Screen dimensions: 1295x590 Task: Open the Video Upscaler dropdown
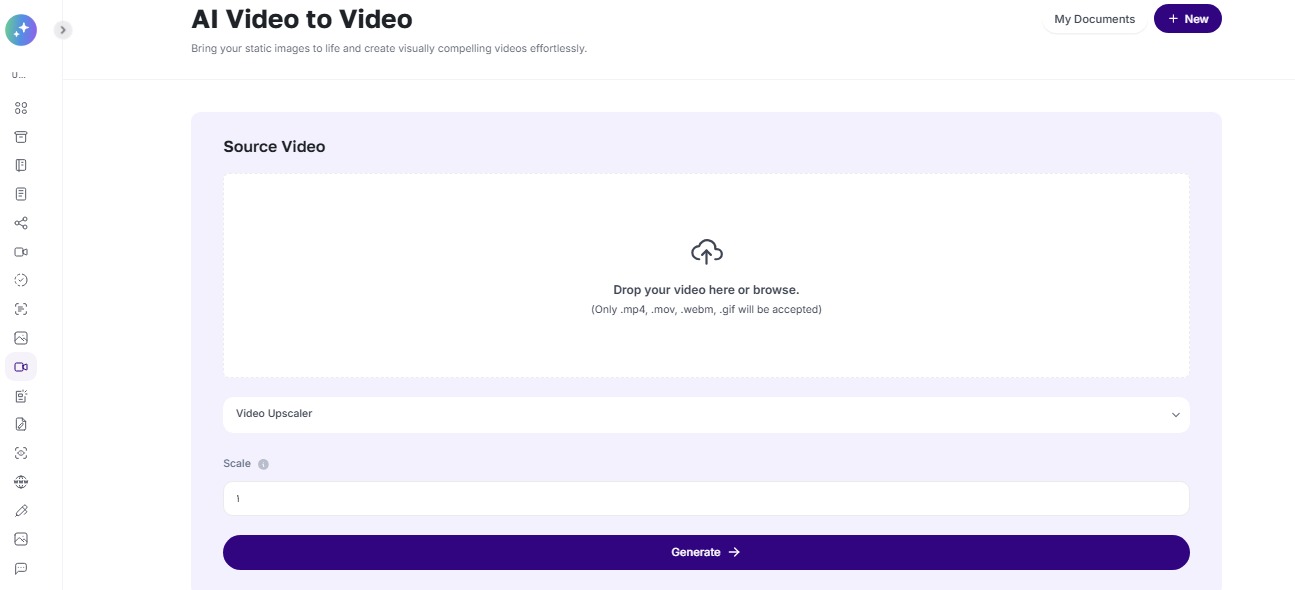[706, 414]
